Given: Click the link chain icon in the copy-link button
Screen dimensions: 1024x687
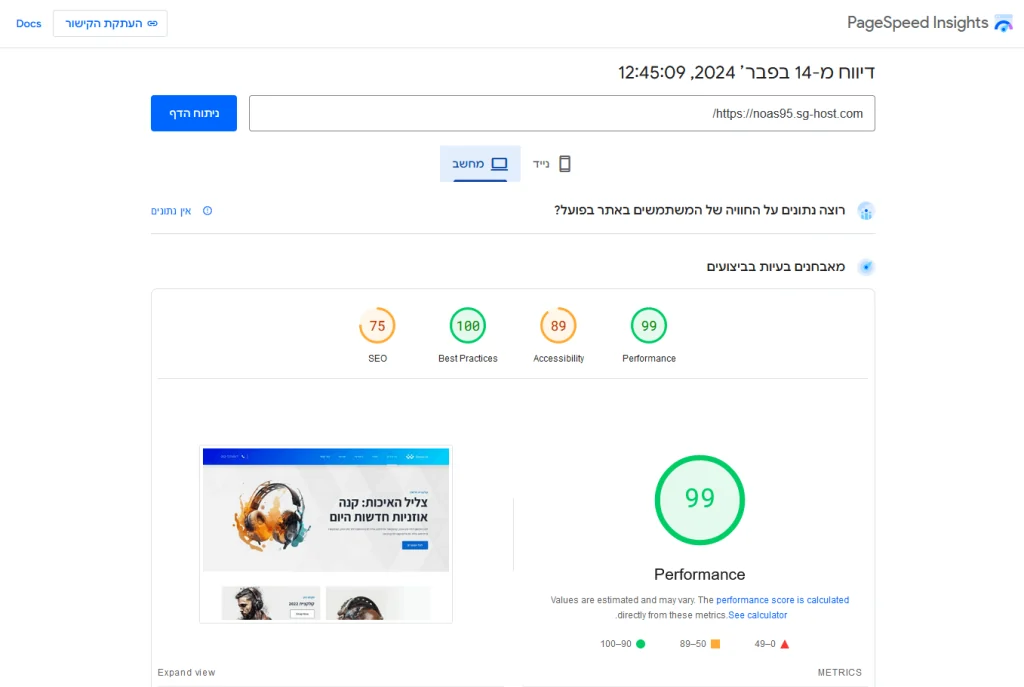Looking at the screenshot, I should [x=152, y=24].
